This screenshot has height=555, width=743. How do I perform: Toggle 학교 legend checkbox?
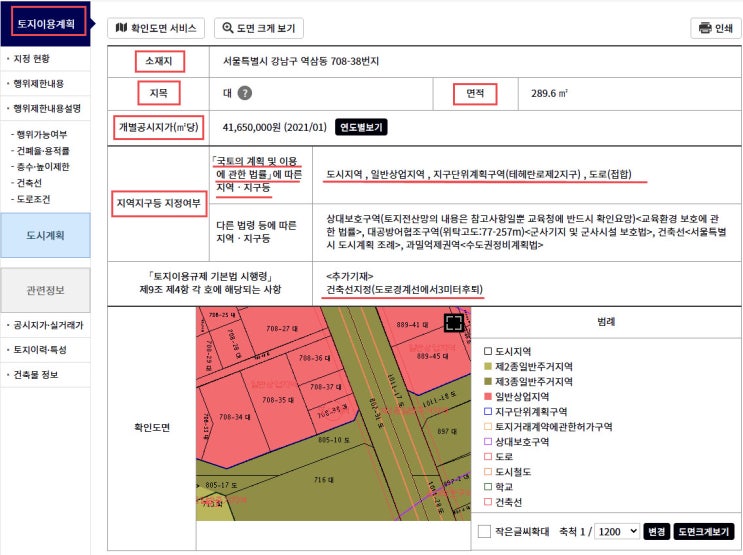coord(488,487)
